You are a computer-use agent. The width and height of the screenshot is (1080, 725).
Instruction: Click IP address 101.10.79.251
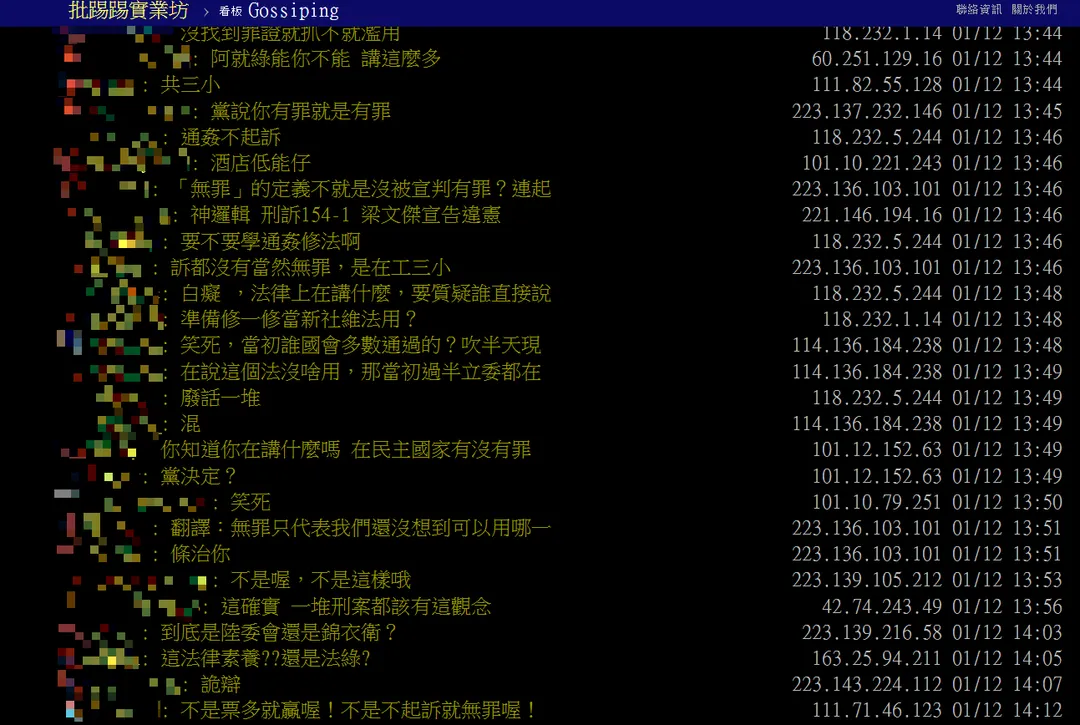(877, 503)
